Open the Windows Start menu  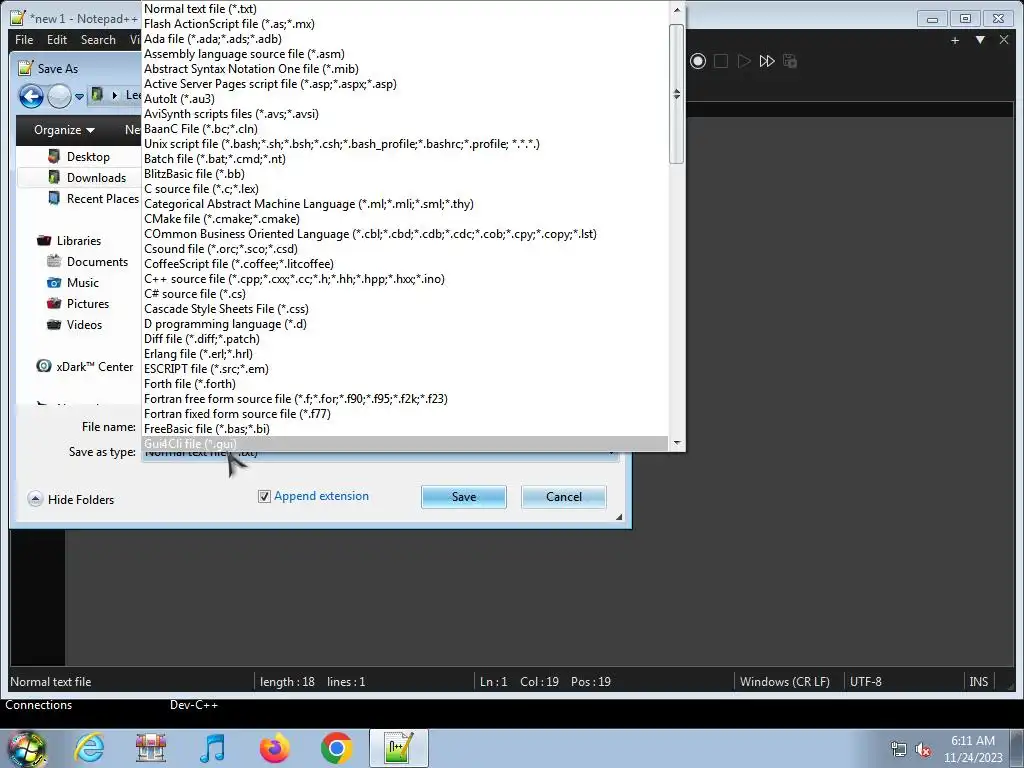pyautogui.click(x=26, y=748)
